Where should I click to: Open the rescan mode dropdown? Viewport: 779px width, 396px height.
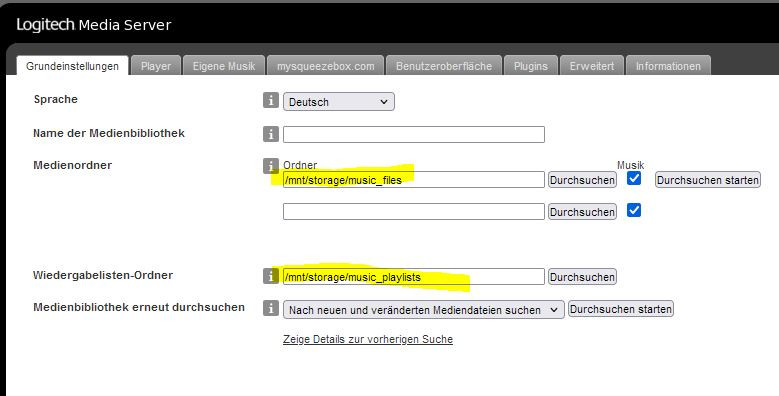[x=424, y=310]
